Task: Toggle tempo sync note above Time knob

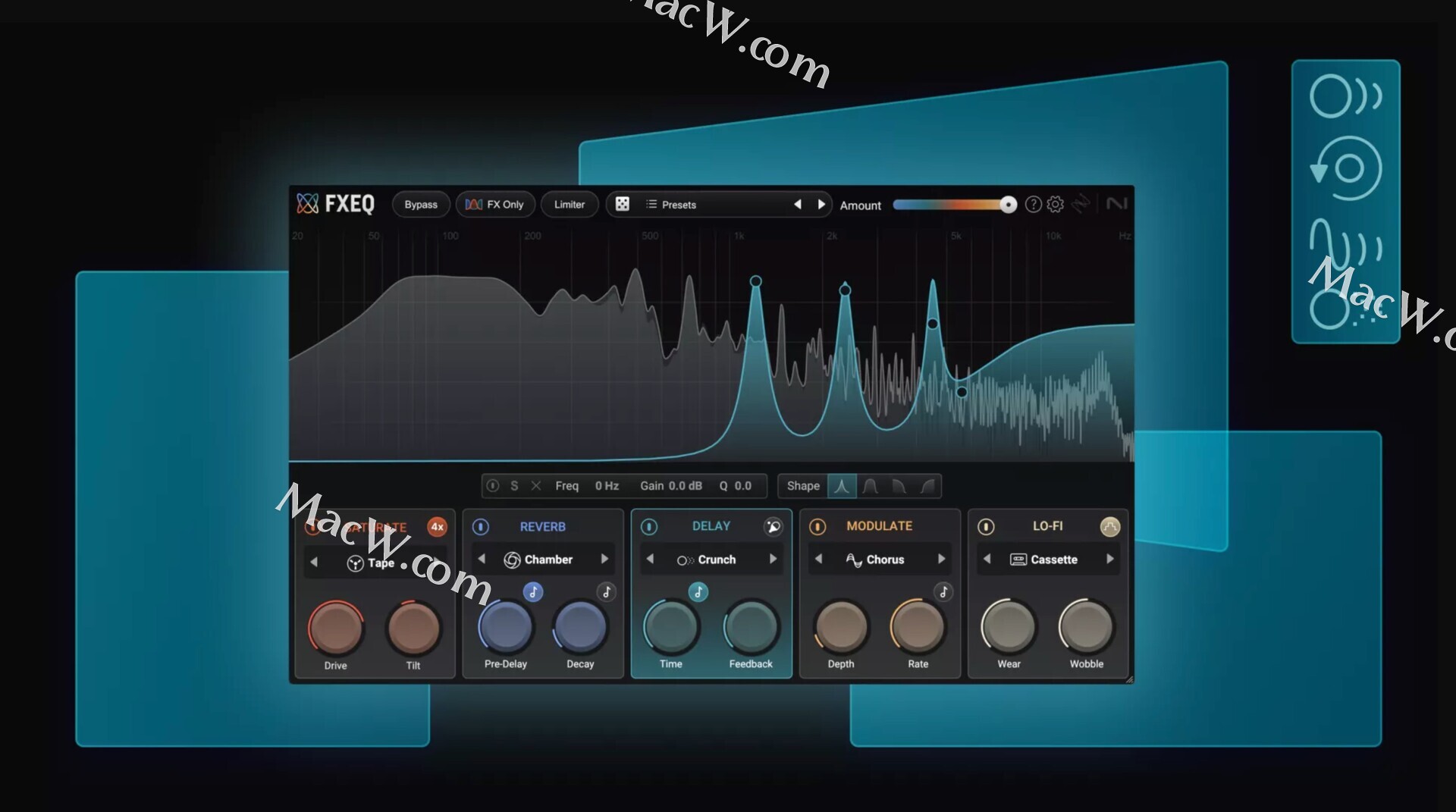Action: click(698, 592)
